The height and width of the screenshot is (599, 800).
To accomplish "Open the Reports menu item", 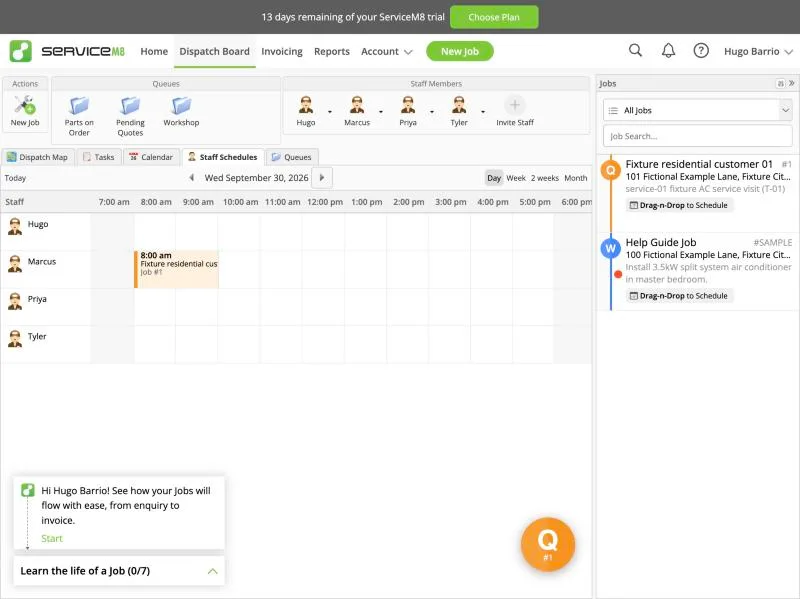I will pyautogui.click(x=332, y=52).
